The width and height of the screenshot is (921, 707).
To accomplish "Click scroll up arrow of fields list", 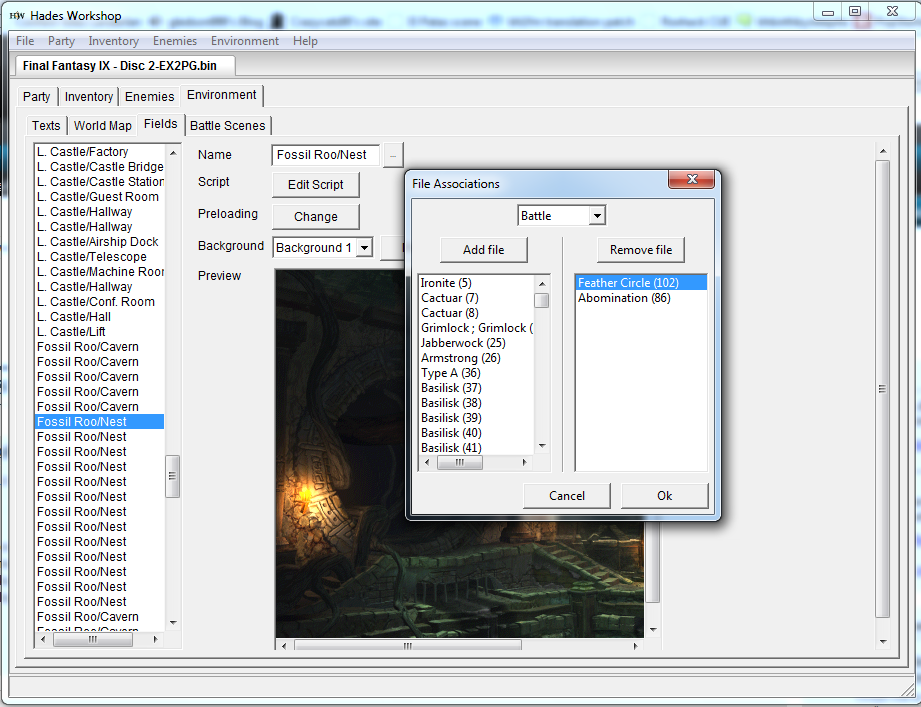I will pyautogui.click(x=173, y=153).
